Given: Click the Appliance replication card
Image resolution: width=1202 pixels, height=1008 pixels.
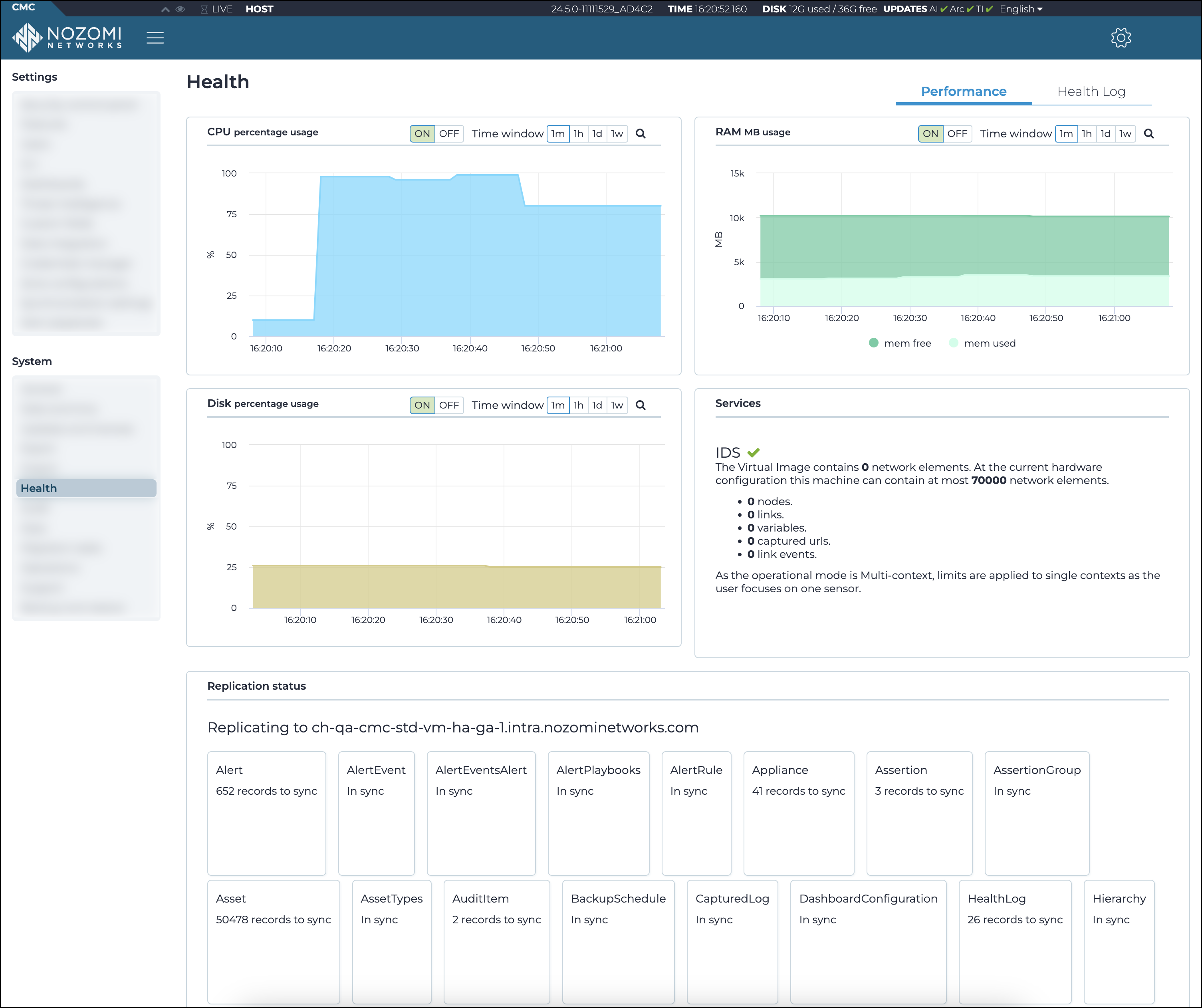Looking at the screenshot, I should [x=799, y=814].
